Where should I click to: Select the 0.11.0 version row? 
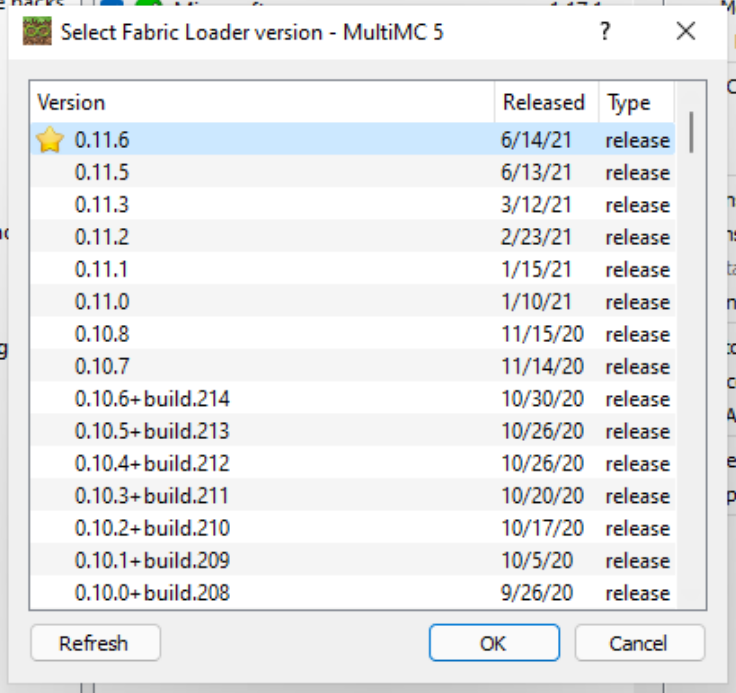point(102,302)
